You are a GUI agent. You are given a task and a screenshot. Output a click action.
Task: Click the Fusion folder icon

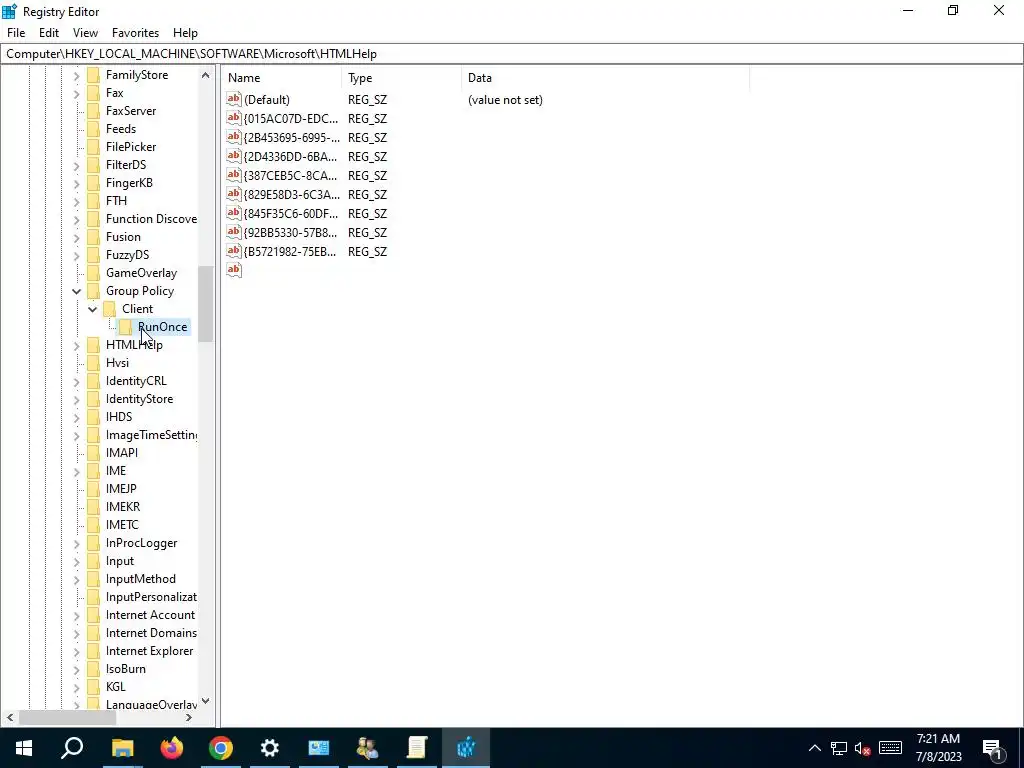coord(93,237)
